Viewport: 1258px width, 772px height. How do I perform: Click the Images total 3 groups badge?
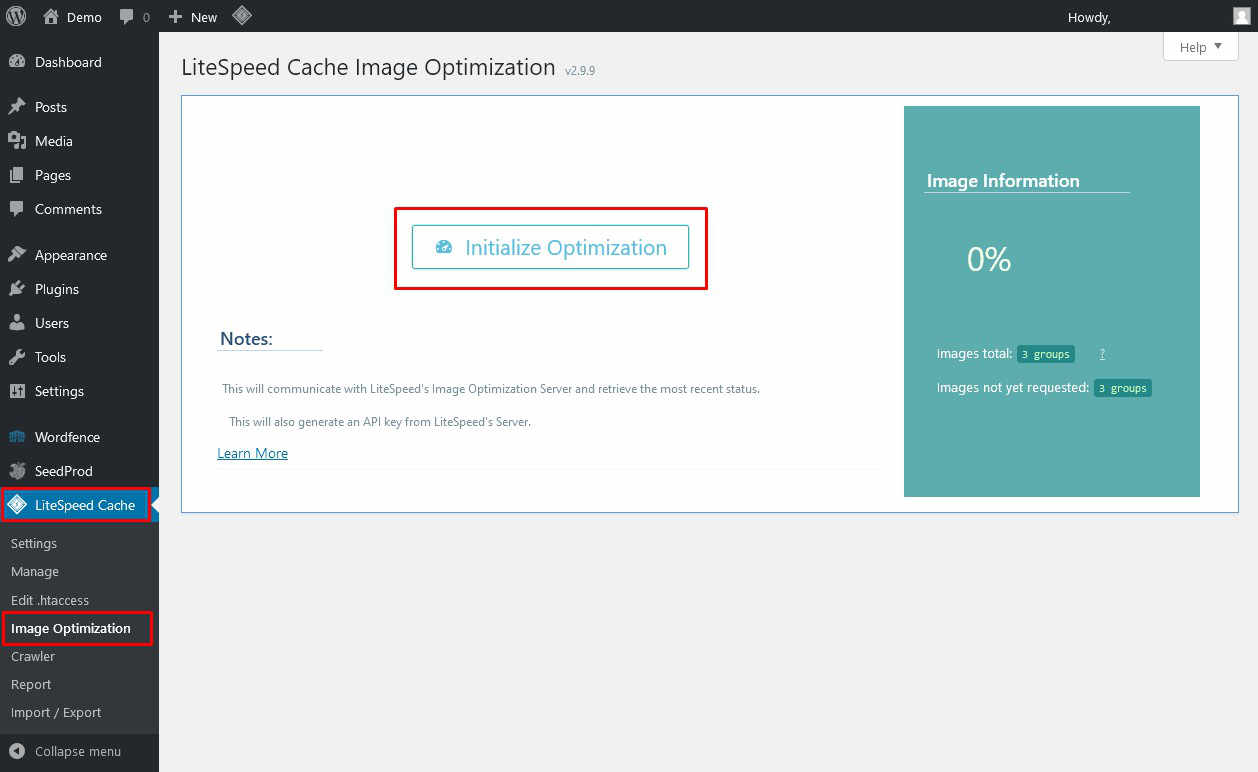tap(1046, 354)
